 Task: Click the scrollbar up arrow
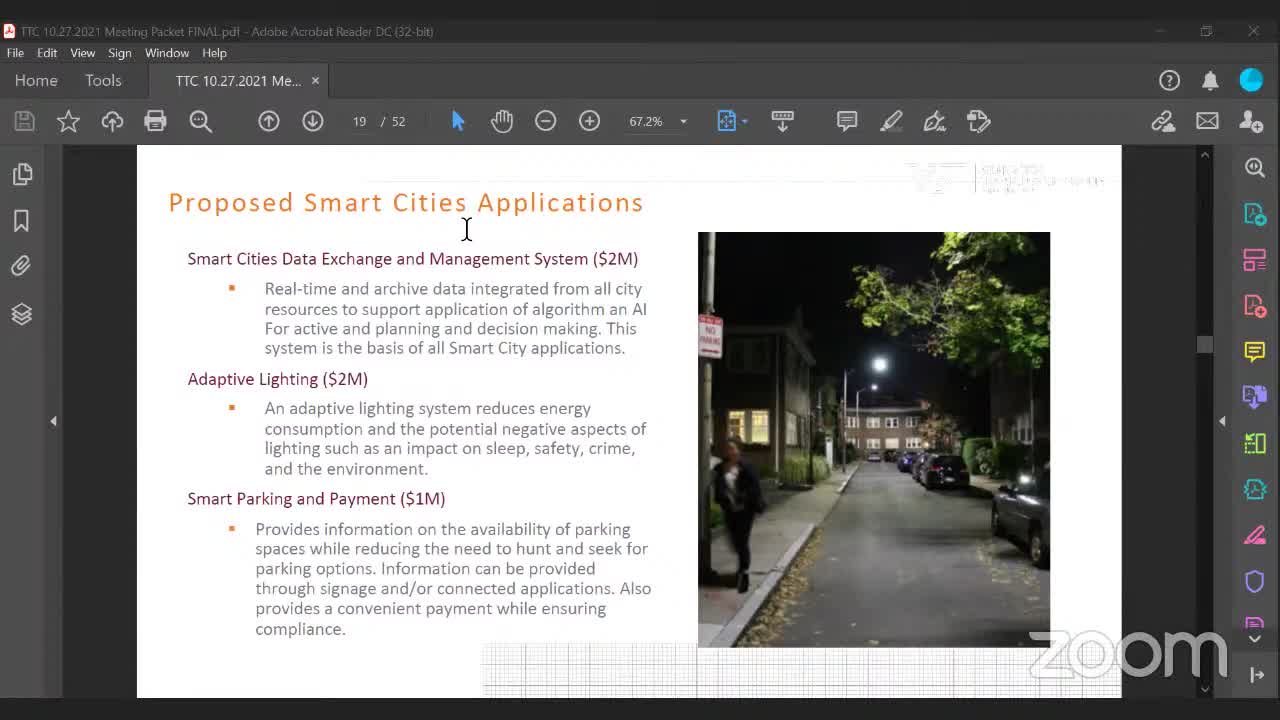pyautogui.click(x=1204, y=154)
